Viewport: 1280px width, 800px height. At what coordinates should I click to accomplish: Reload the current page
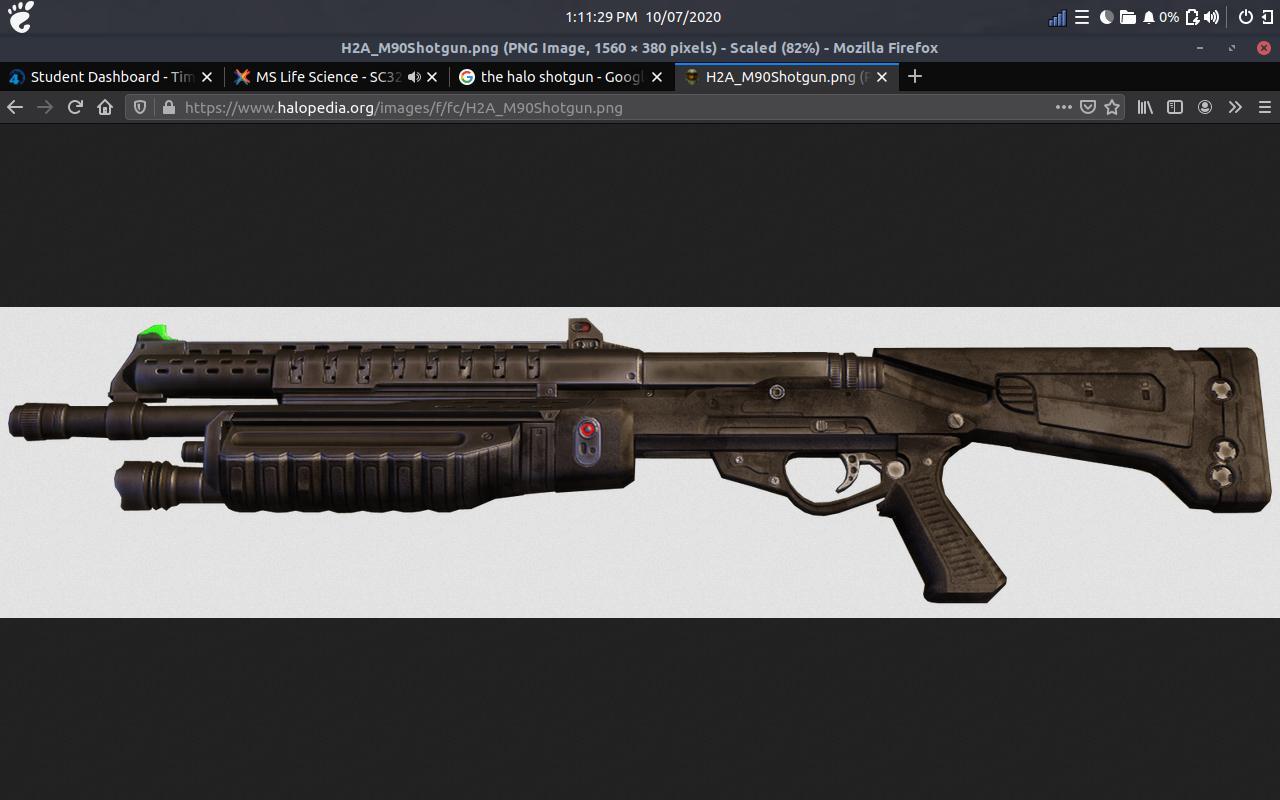point(75,107)
